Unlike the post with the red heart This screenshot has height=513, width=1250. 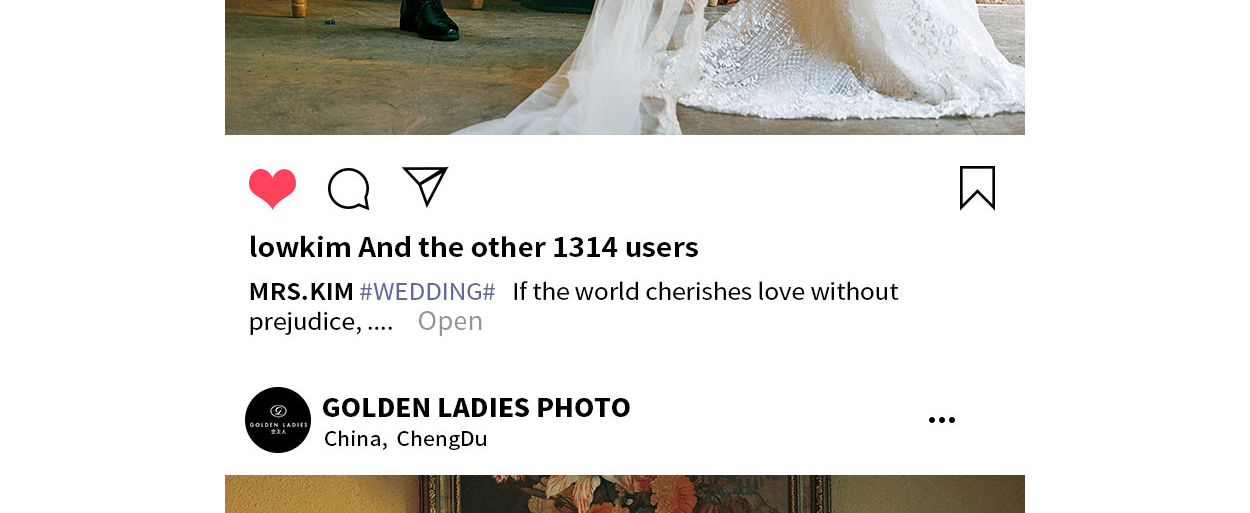point(272,188)
